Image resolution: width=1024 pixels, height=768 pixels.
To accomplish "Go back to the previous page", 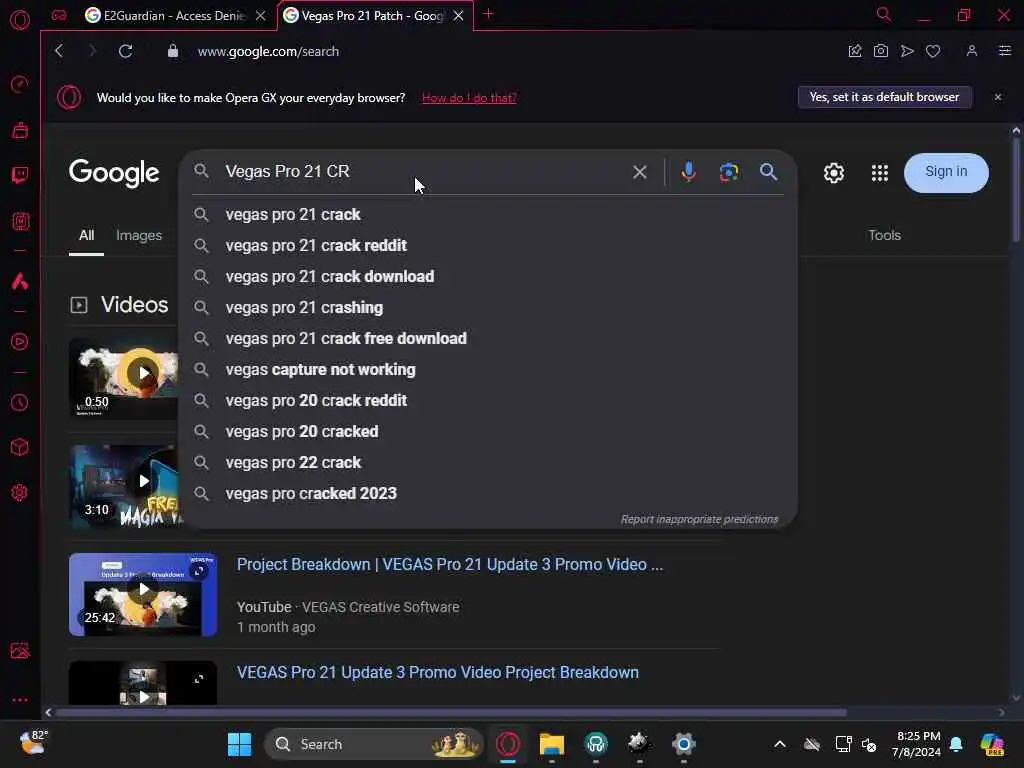I will click(59, 51).
